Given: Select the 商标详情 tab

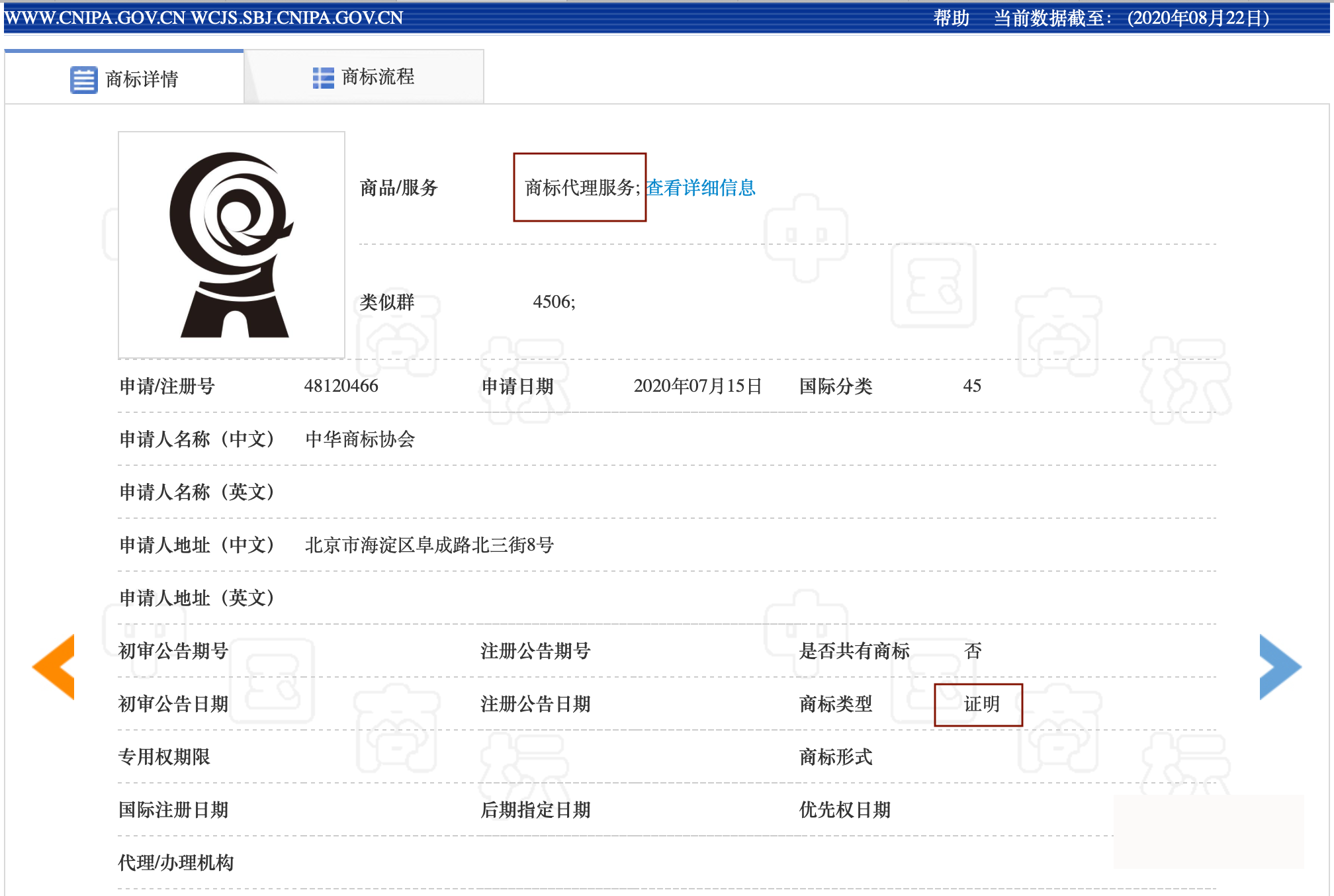Looking at the screenshot, I should tap(142, 77).
